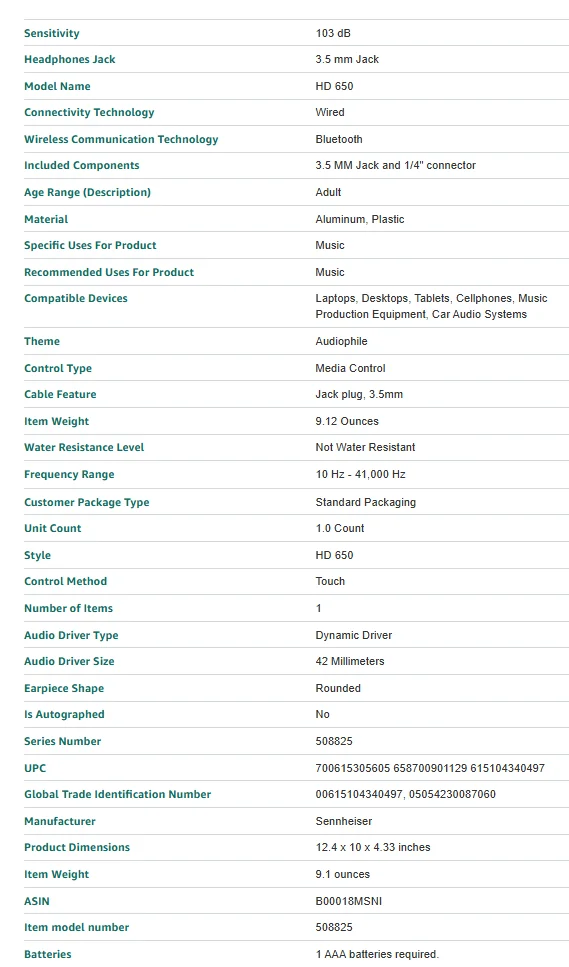Select the HD 650 Model Name value
Viewport: 569px width, 967px height.
point(334,86)
